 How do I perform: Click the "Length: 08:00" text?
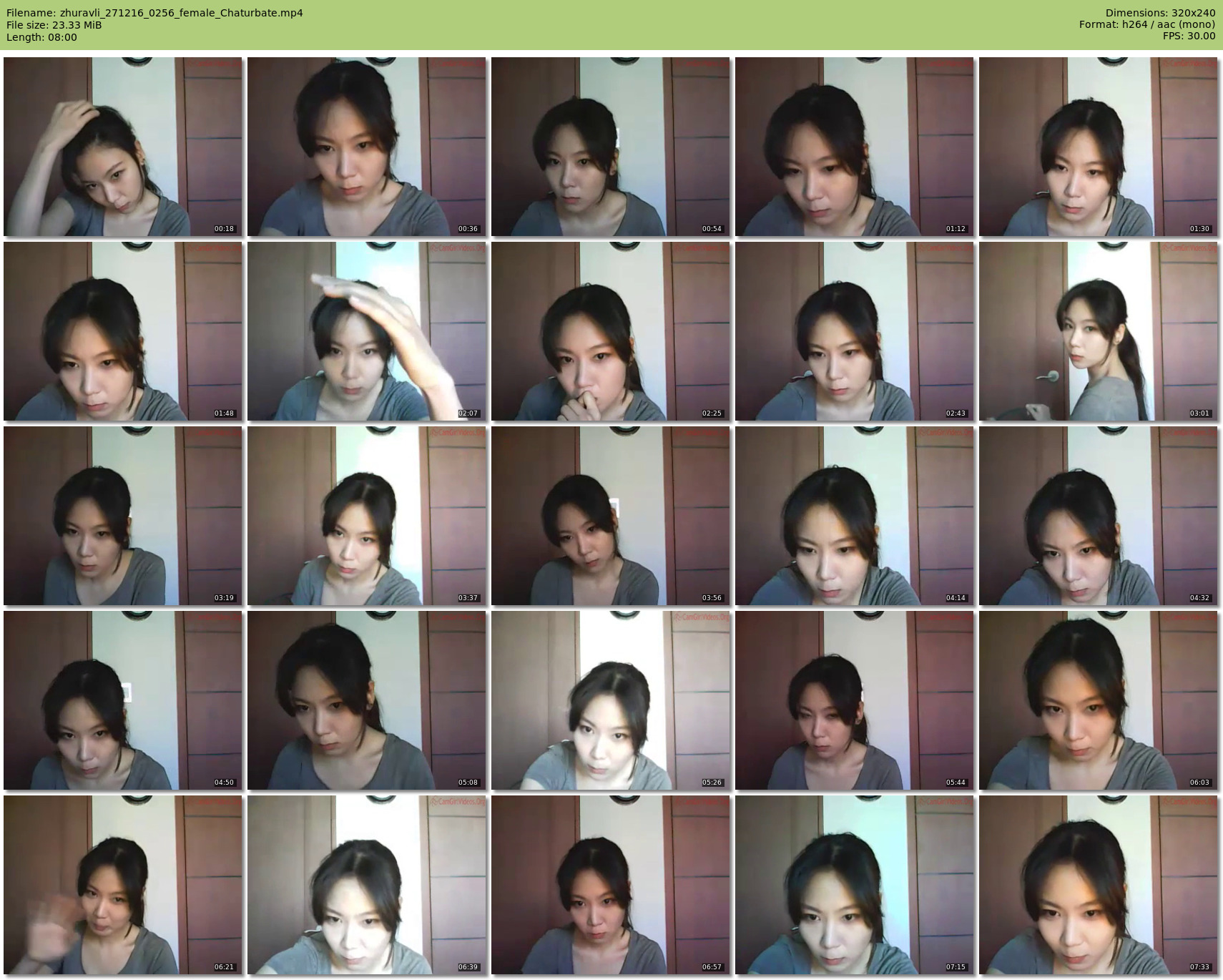click(41, 37)
